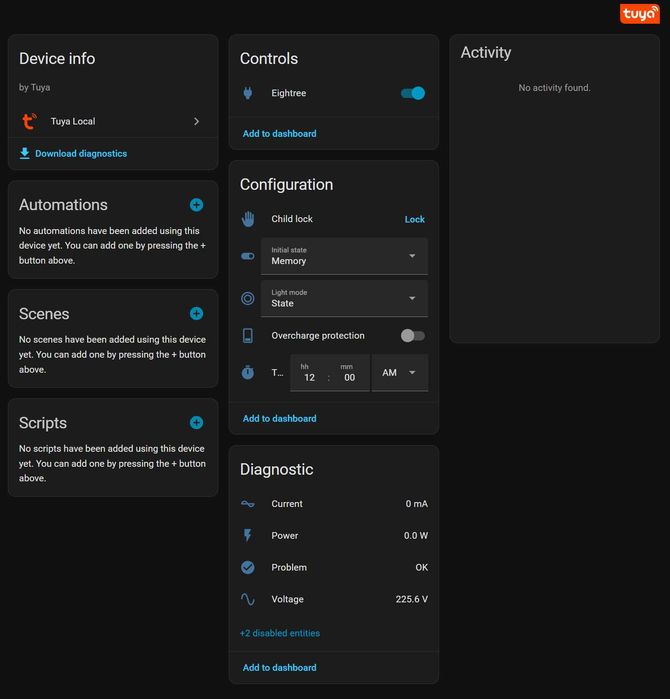This screenshot has width=670, height=699.
Task: Open the Initial state dropdown
Action: point(345,256)
